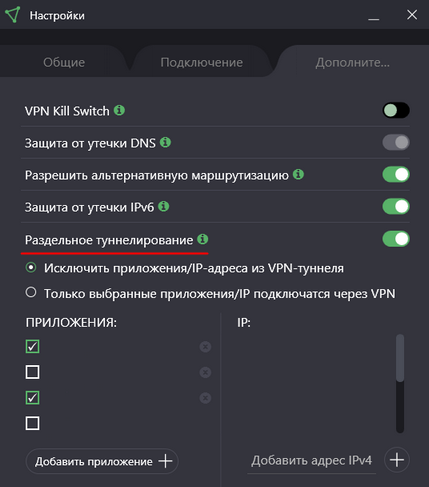The width and height of the screenshot is (429, 487).
Task: Check the second application checkbox
Action: coord(32,372)
